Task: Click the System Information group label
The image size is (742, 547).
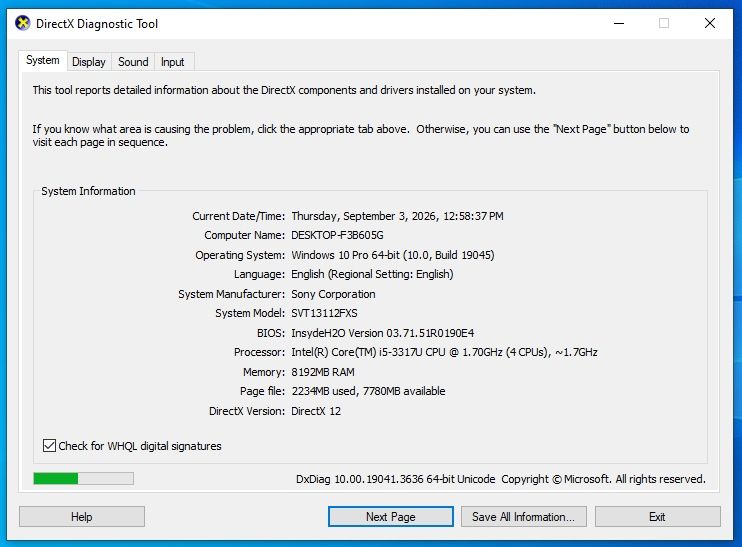Action: (88, 191)
